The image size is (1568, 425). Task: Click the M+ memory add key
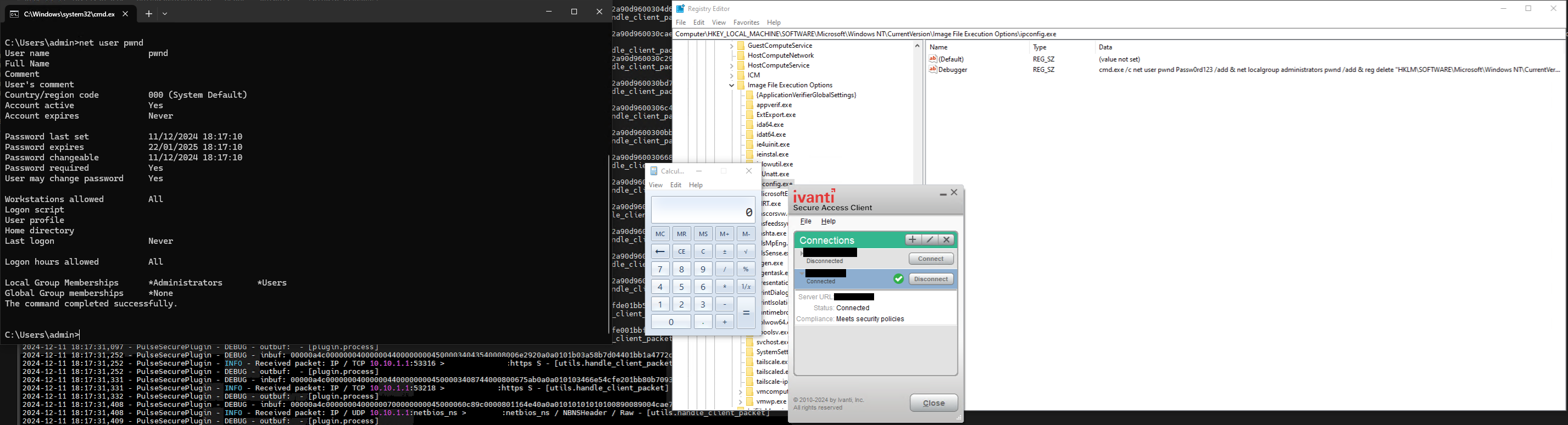click(725, 234)
